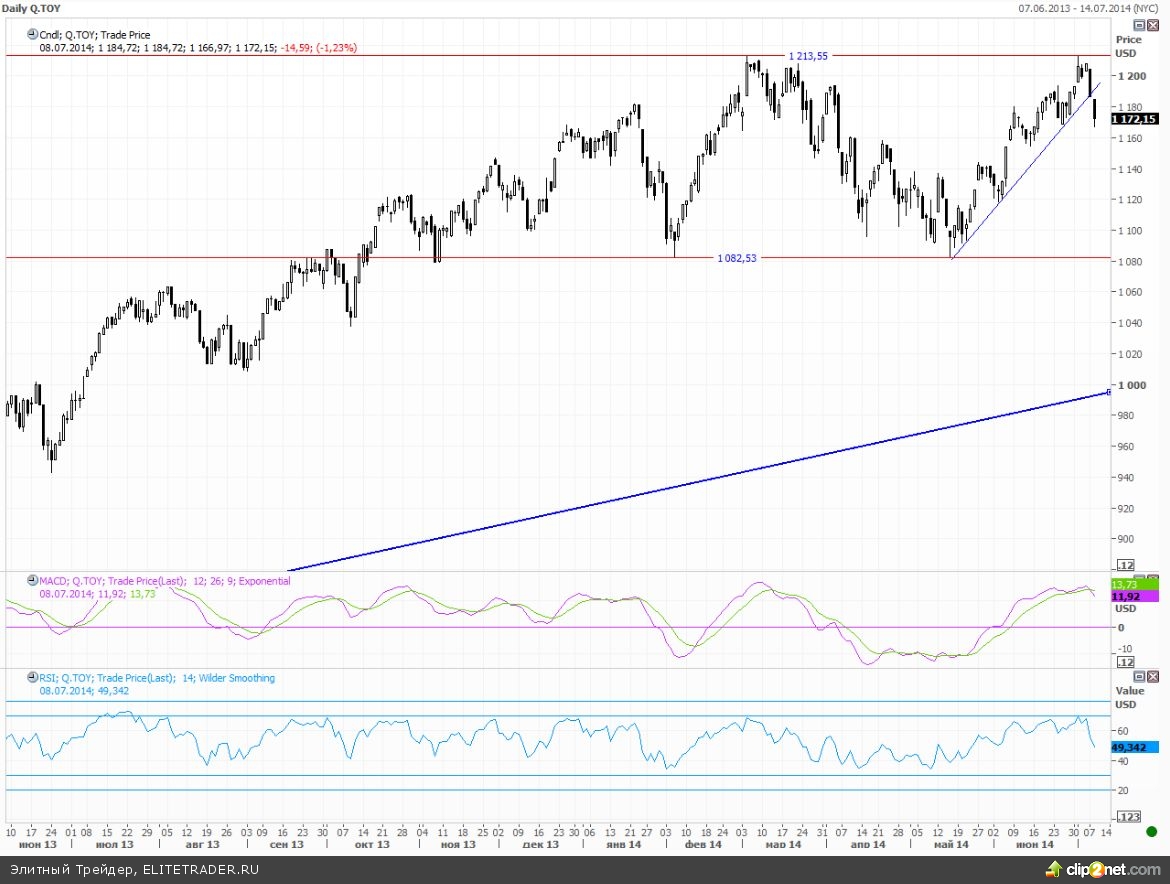
Task: Click the май 14 month label
Action: click(951, 844)
